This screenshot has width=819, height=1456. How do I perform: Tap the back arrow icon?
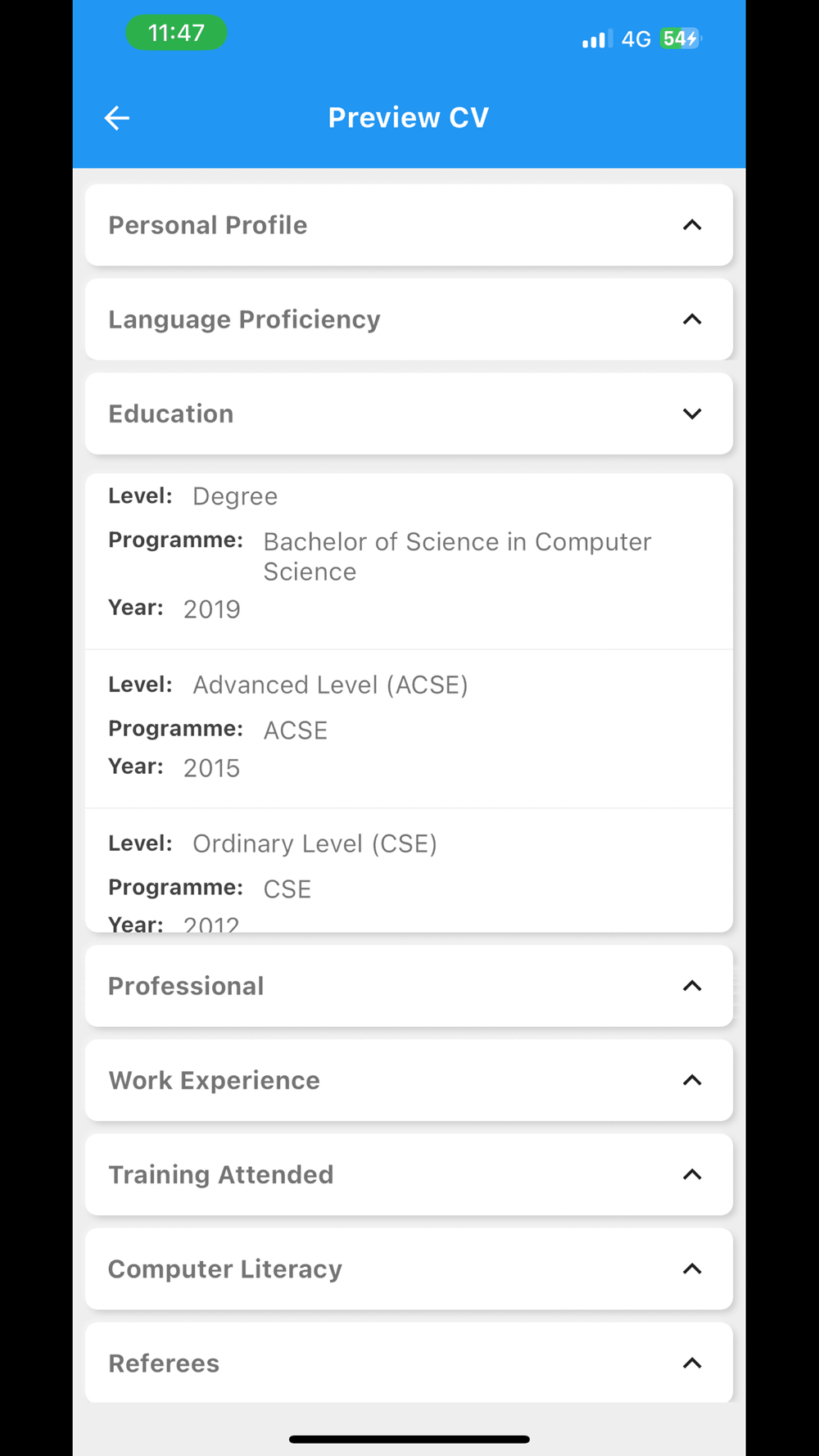click(x=117, y=118)
